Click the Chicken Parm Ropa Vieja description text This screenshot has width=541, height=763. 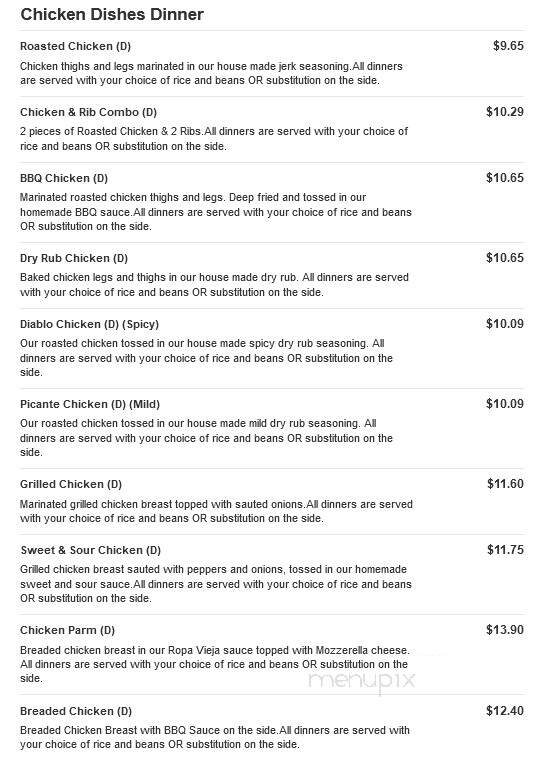coord(215,664)
